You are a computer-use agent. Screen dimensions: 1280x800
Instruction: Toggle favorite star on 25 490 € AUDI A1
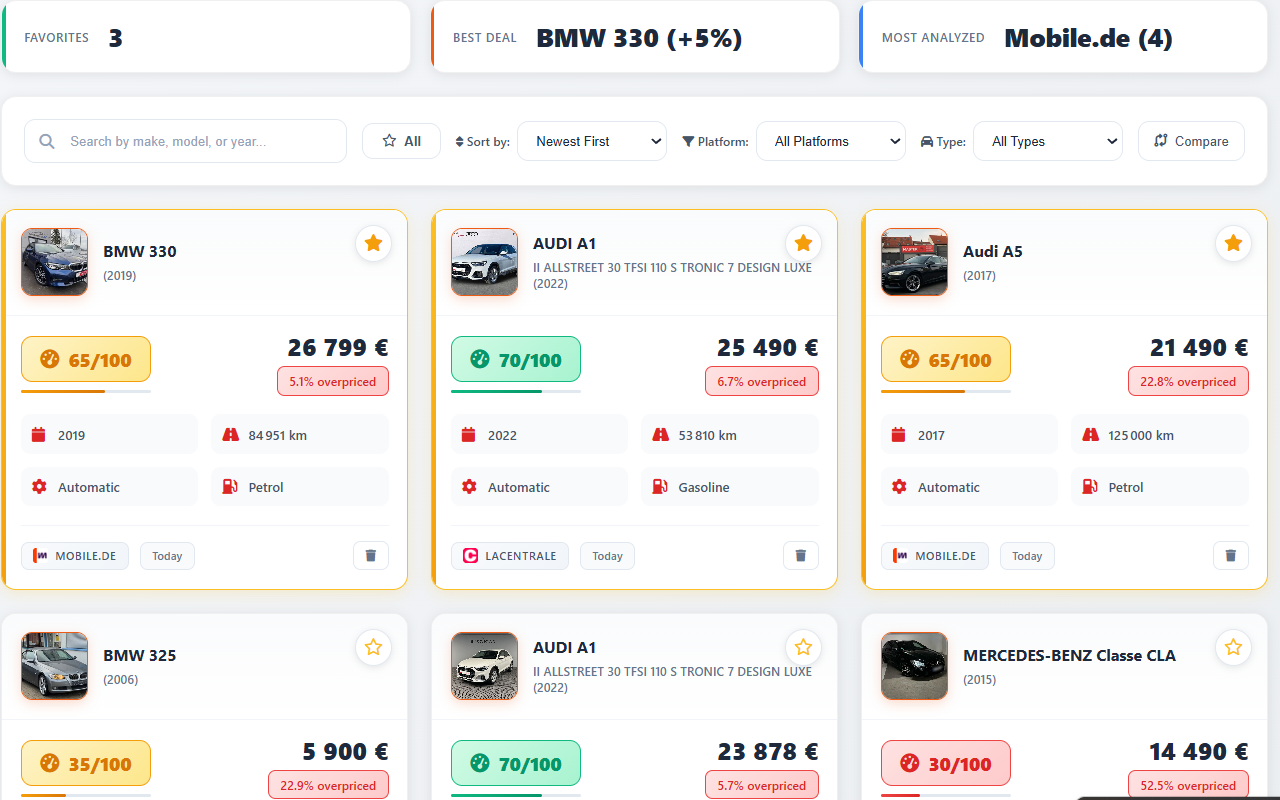tap(803, 243)
